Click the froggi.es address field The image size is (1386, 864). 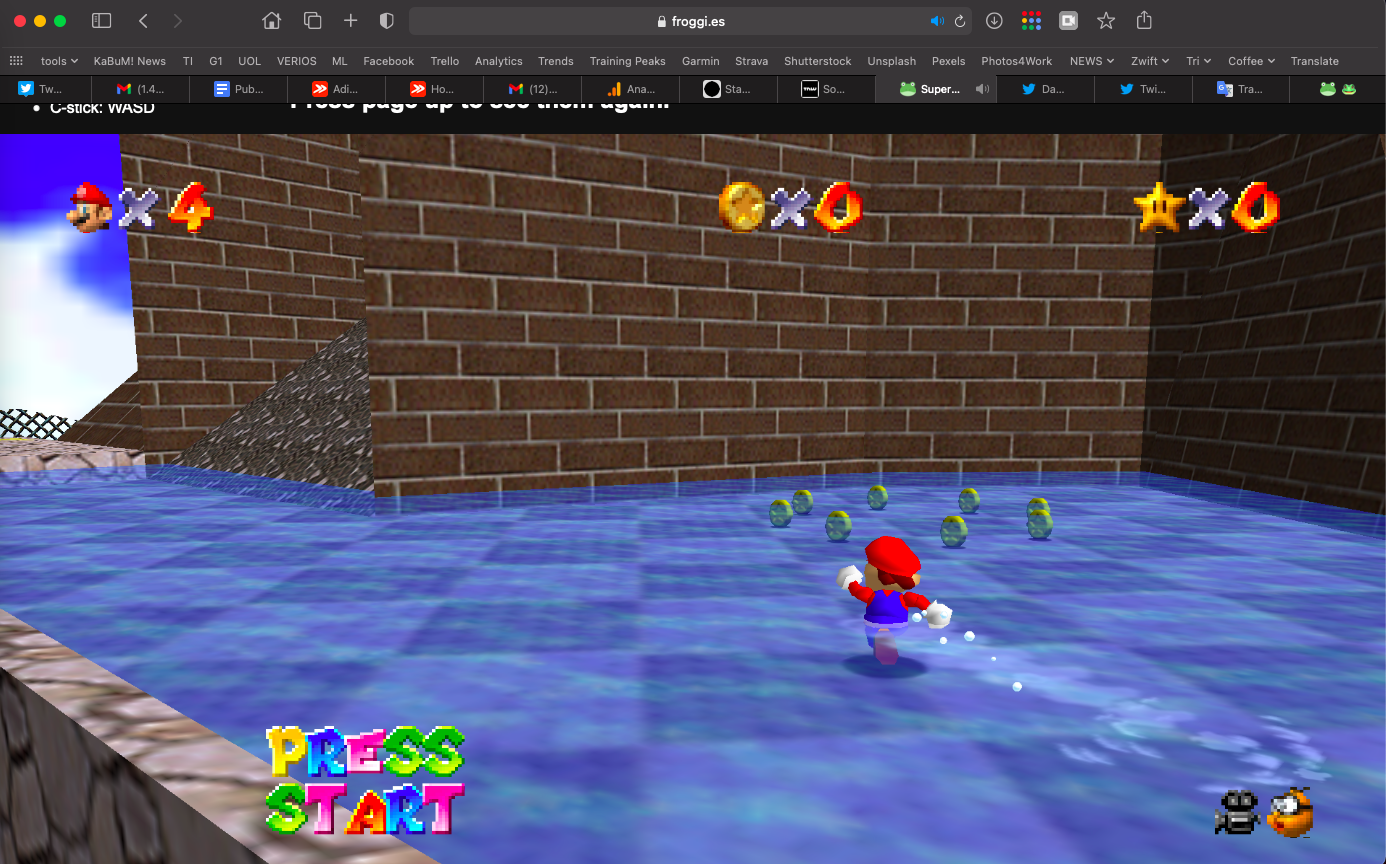point(690,21)
